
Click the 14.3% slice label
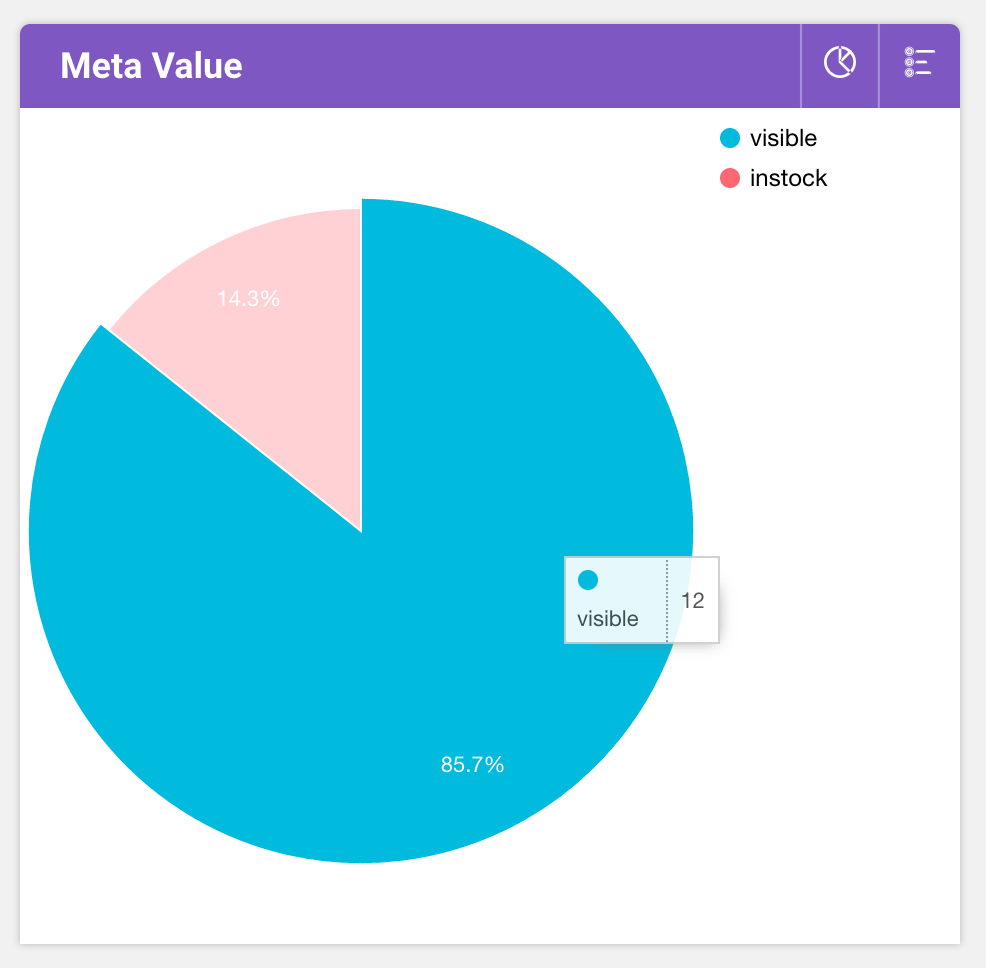click(248, 298)
